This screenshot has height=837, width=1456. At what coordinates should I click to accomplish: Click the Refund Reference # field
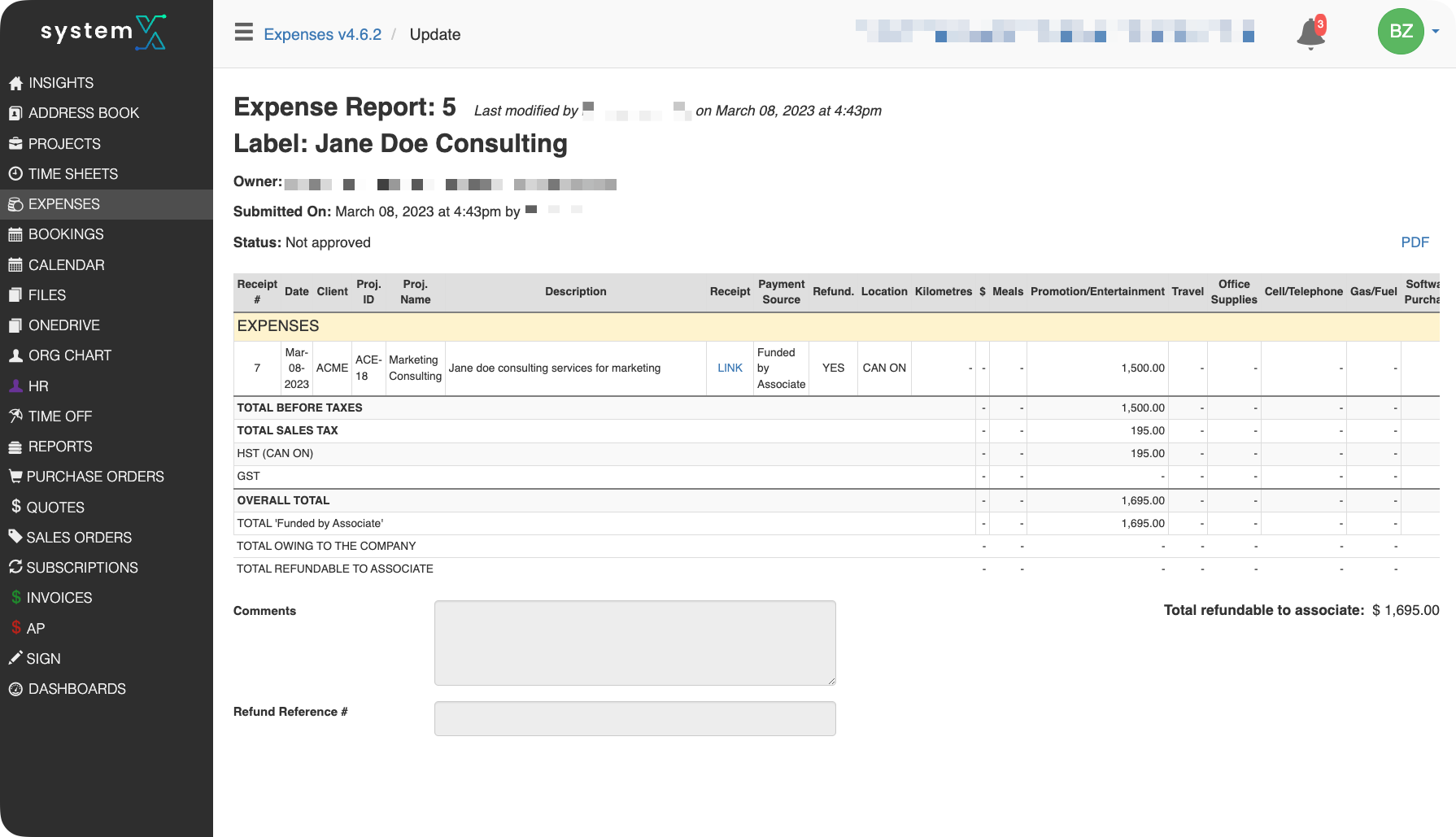[634, 718]
